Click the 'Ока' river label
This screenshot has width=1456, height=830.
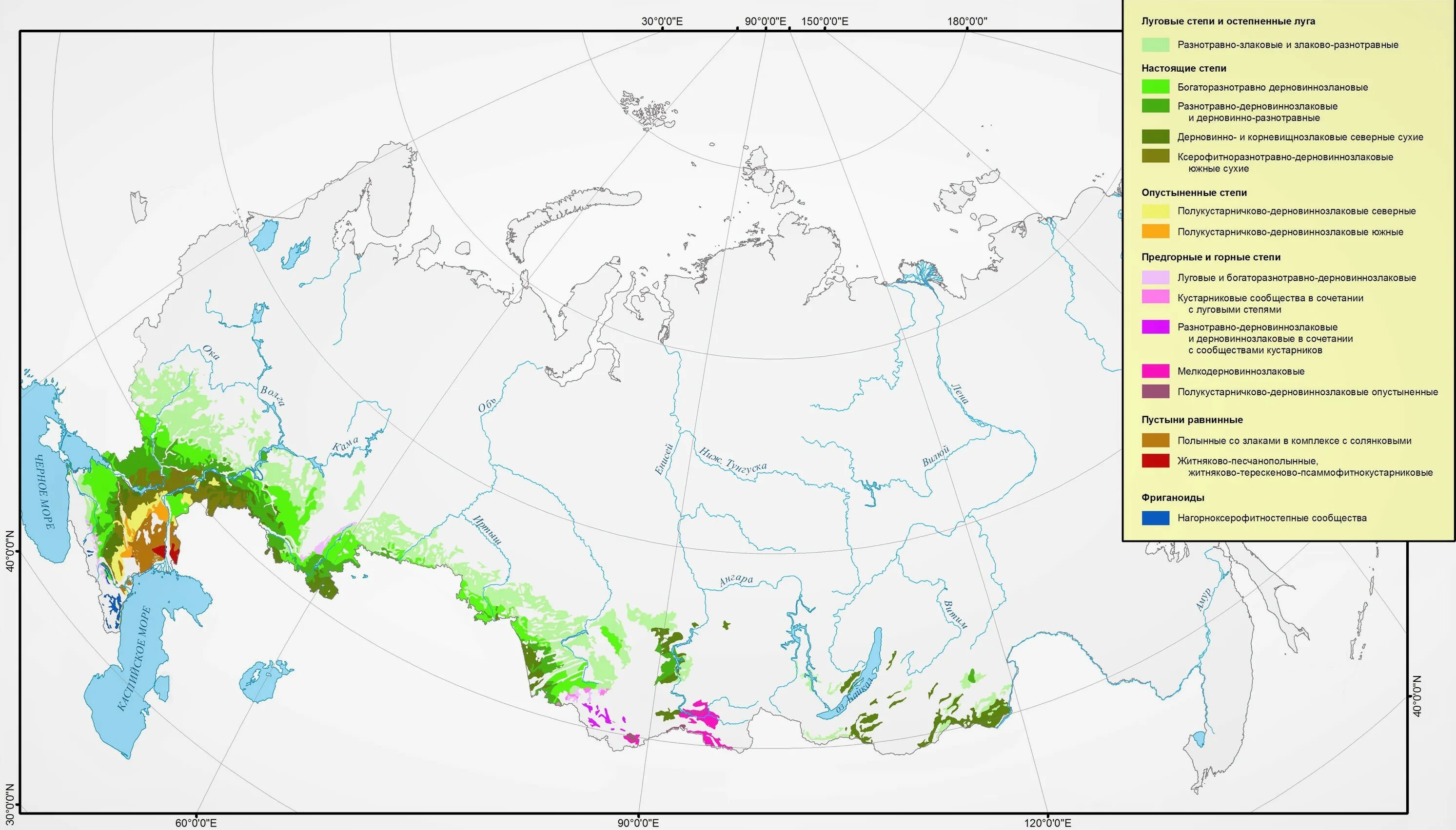coord(211,353)
